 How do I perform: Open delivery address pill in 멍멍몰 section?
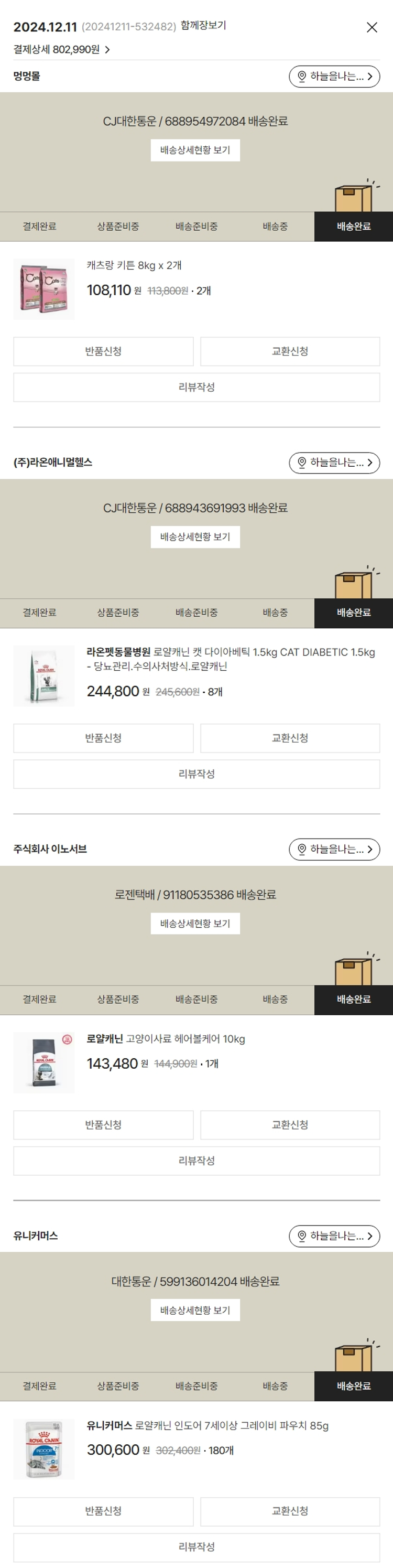(x=334, y=77)
